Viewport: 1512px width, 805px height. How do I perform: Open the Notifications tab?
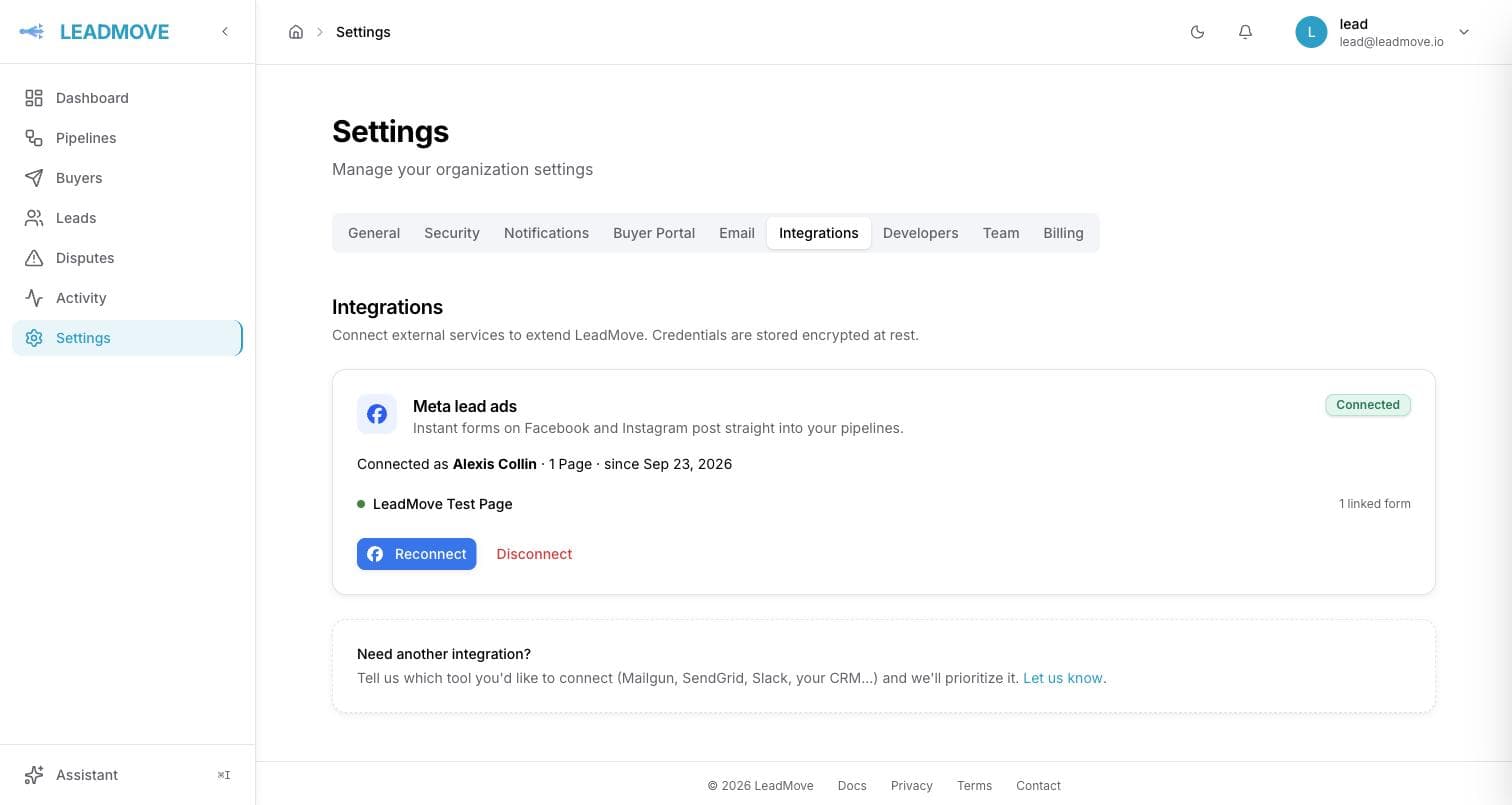point(546,233)
